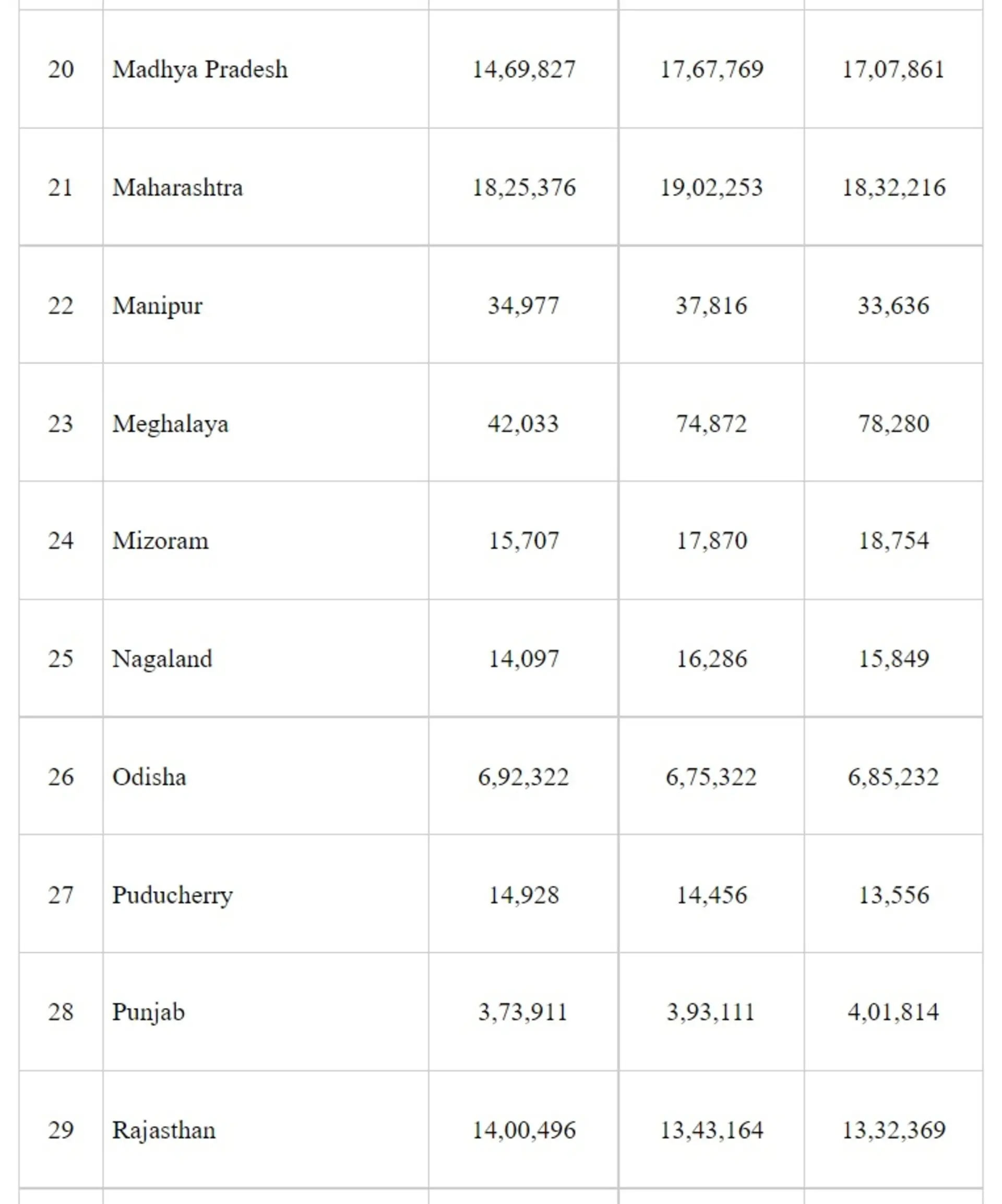Image resolution: width=1002 pixels, height=1204 pixels.
Task: Click the Manipur state cell
Action: (x=157, y=306)
